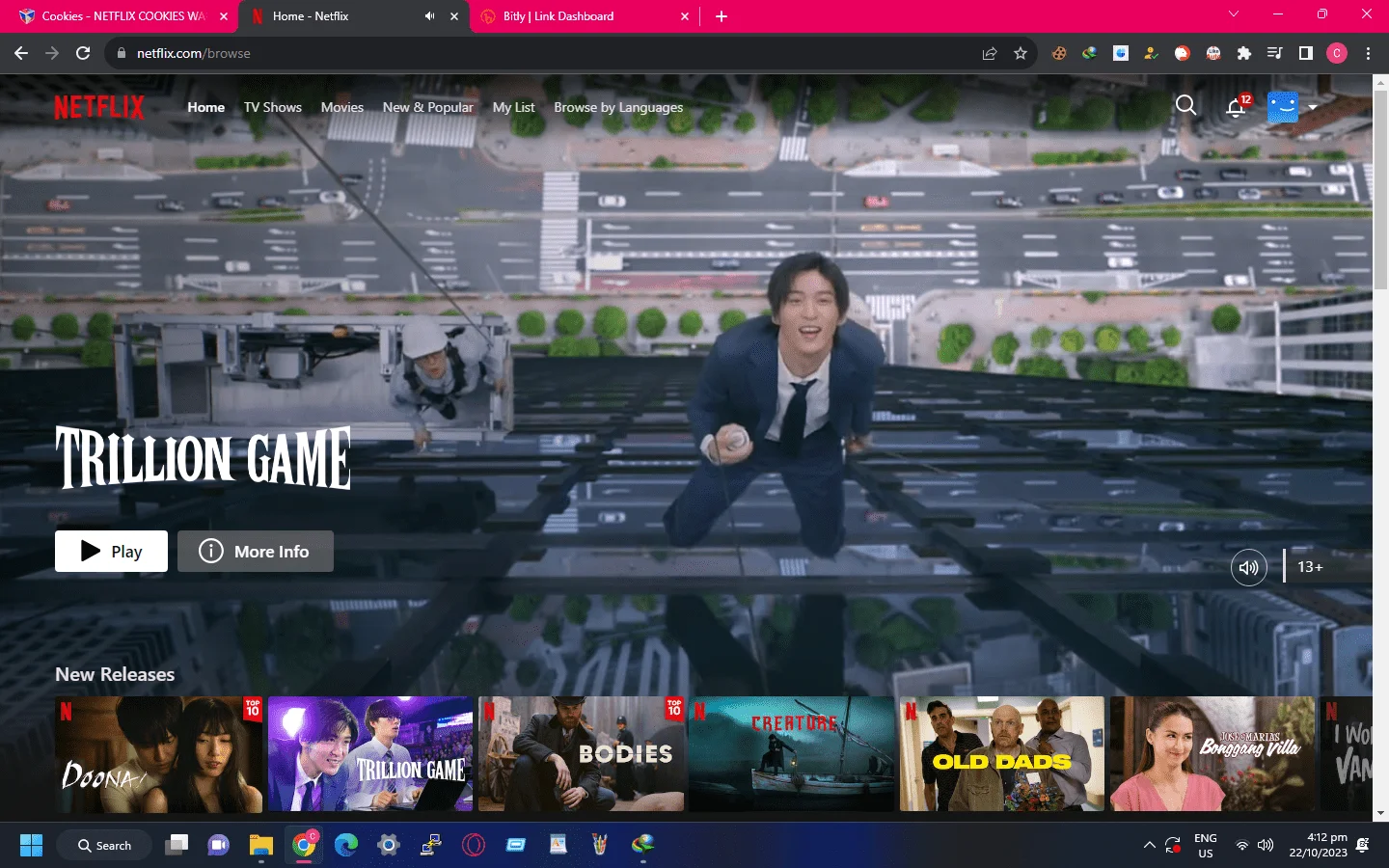The width and height of the screenshot is (1389, 868).
Task: Mute the Home - Netflix tab audio icon
Action: pos(429,16)
